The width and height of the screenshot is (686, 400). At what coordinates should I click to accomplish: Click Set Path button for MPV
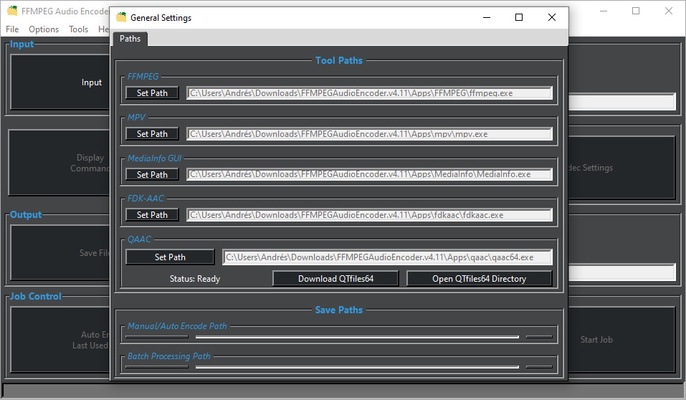coord(152,134)
